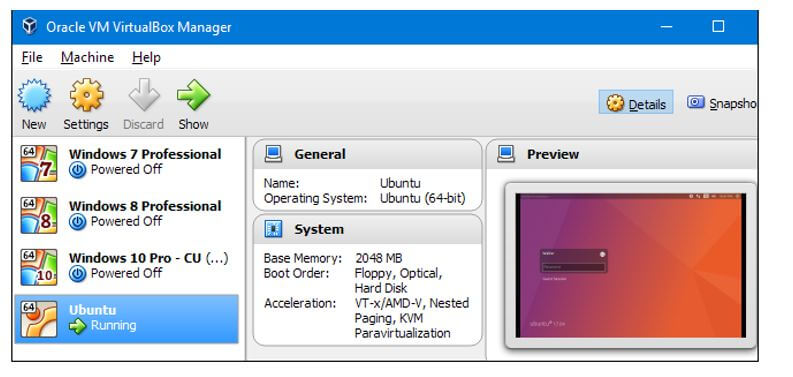Click the VirtualBox cube icon in title bar
793x377 pixels.
point(30,26)
